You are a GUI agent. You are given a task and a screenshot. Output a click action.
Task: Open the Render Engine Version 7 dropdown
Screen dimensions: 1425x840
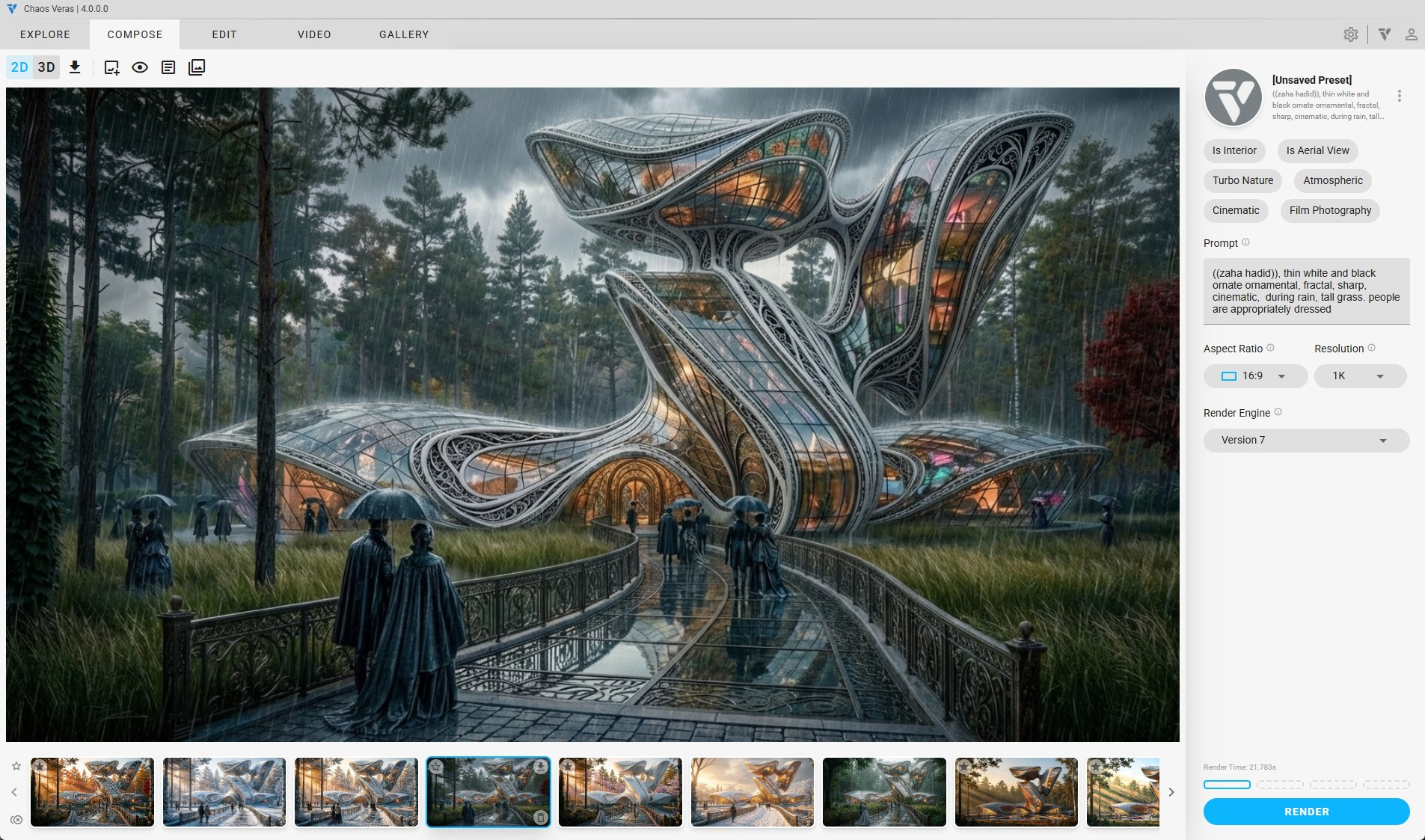pos(1305,441)
